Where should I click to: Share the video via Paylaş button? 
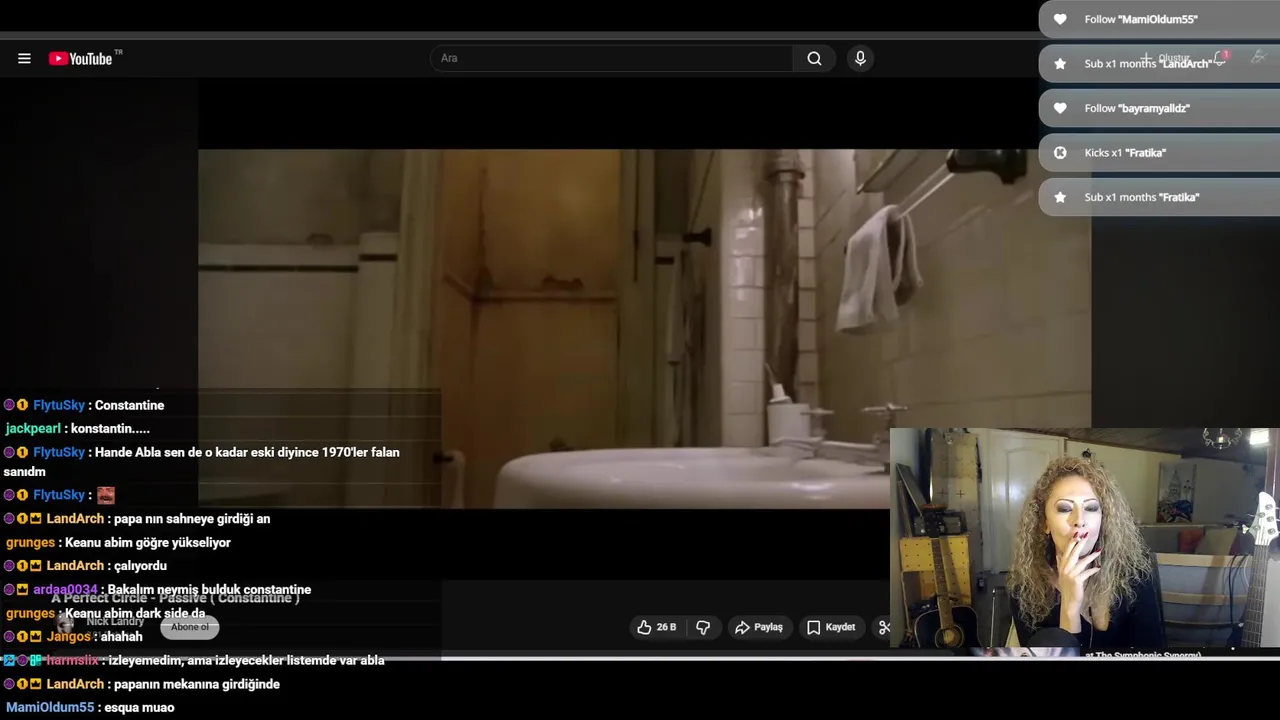click(758, 627)
